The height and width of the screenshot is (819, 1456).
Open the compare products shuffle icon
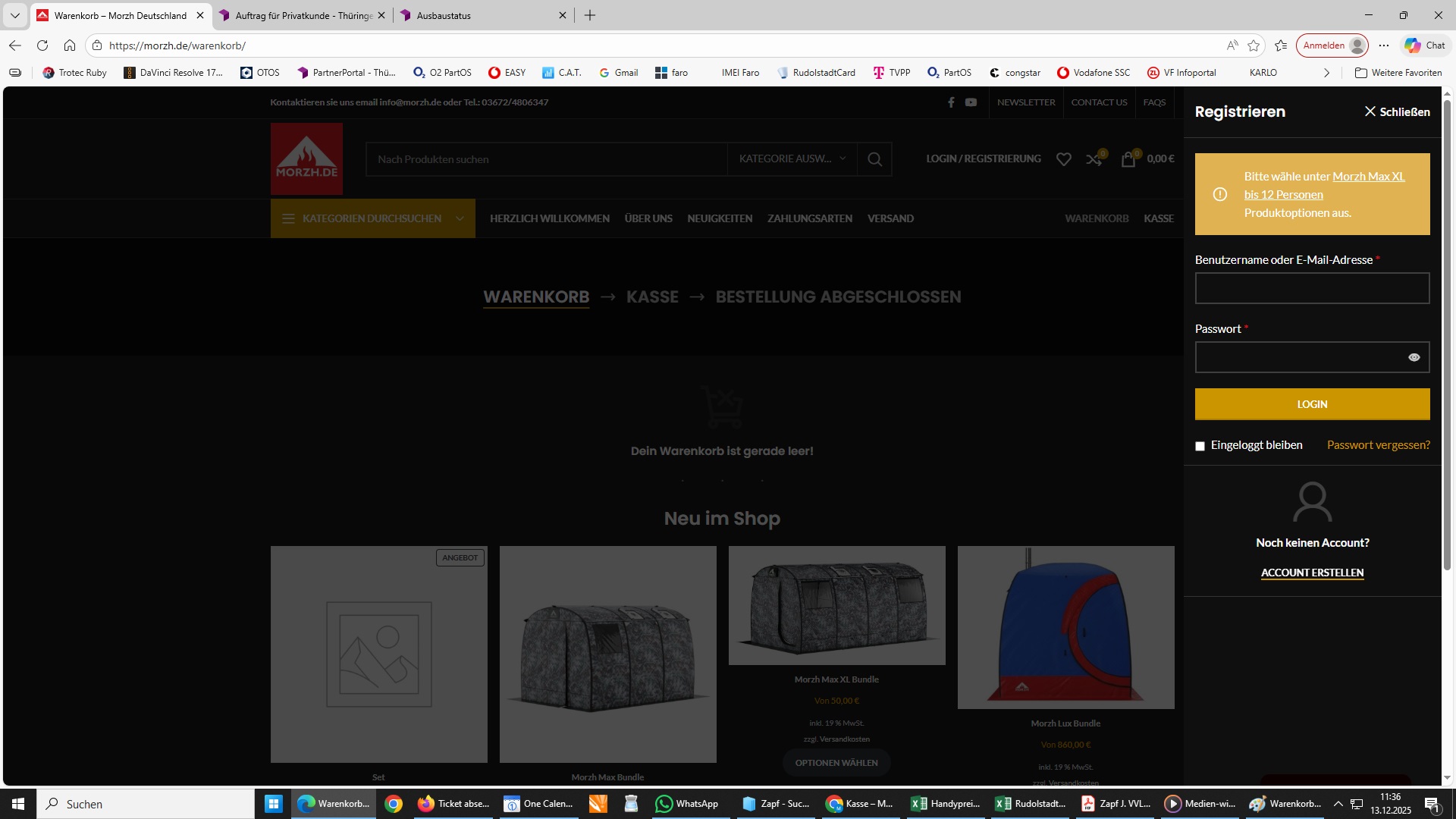click(x=1094, y=159)
